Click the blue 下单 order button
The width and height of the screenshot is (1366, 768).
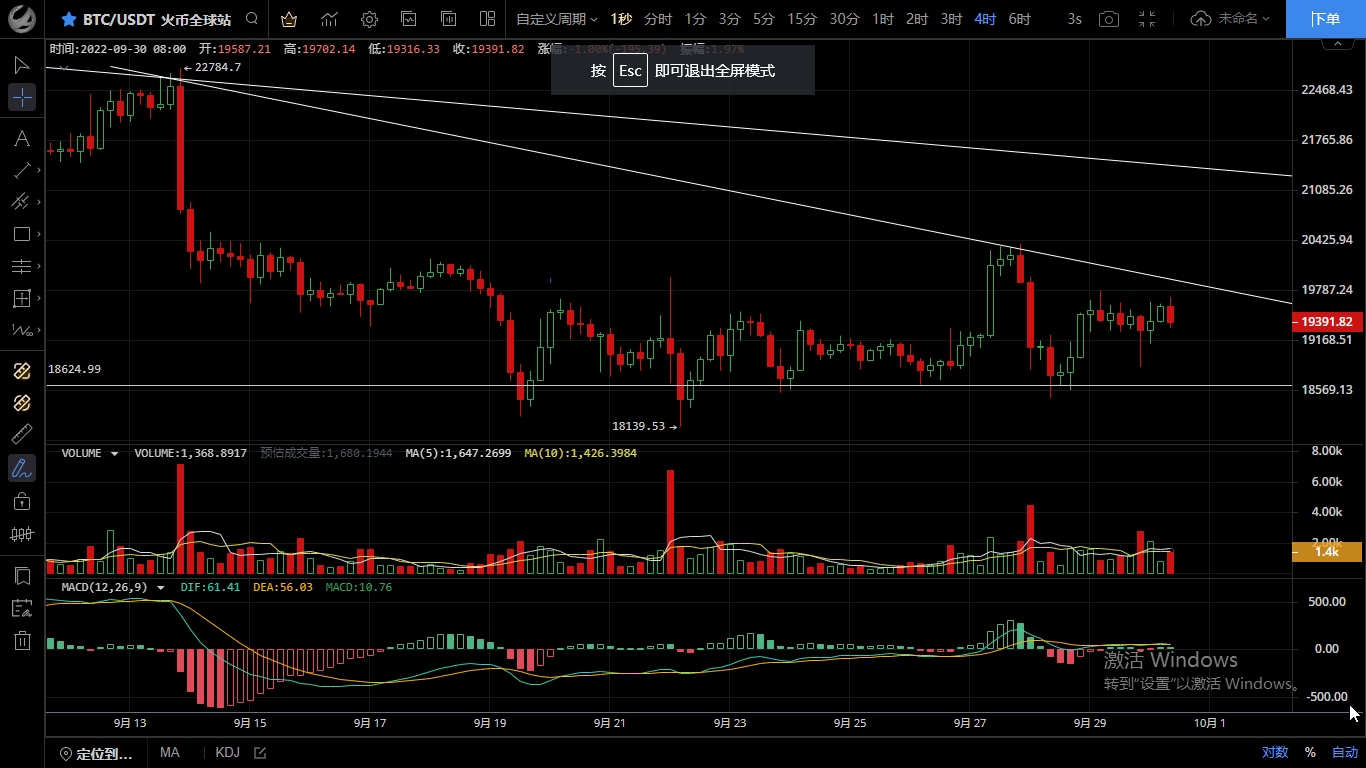pos(1326,19)
